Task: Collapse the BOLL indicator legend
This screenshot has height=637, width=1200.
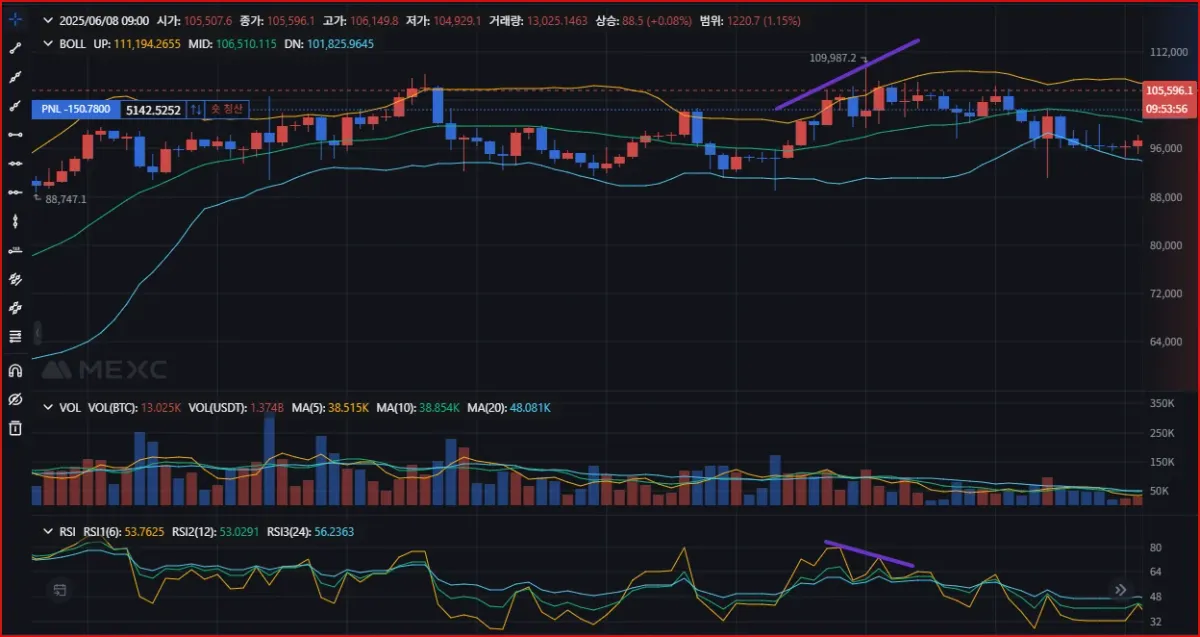Action: pyautogui.click(x=47, y=44)
